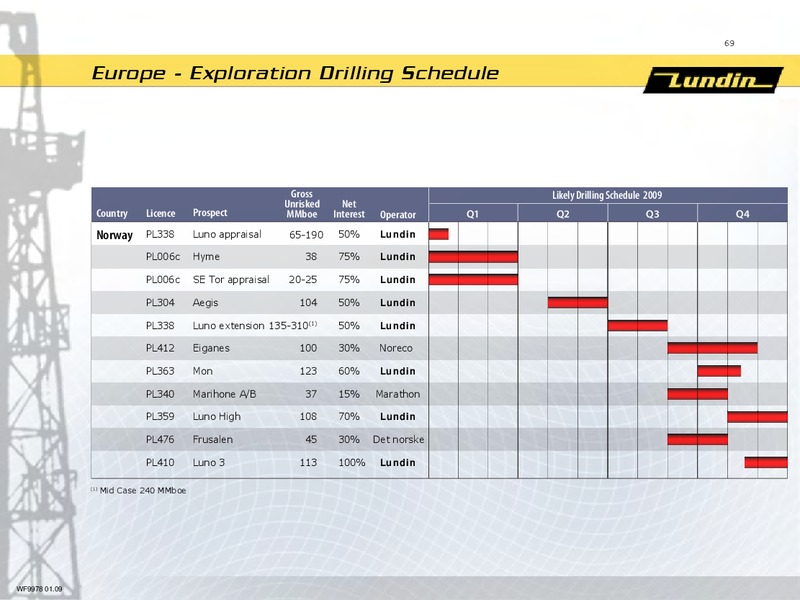
Task: Select the 'Luno extension' prospect cell
Action: [228, 326]
